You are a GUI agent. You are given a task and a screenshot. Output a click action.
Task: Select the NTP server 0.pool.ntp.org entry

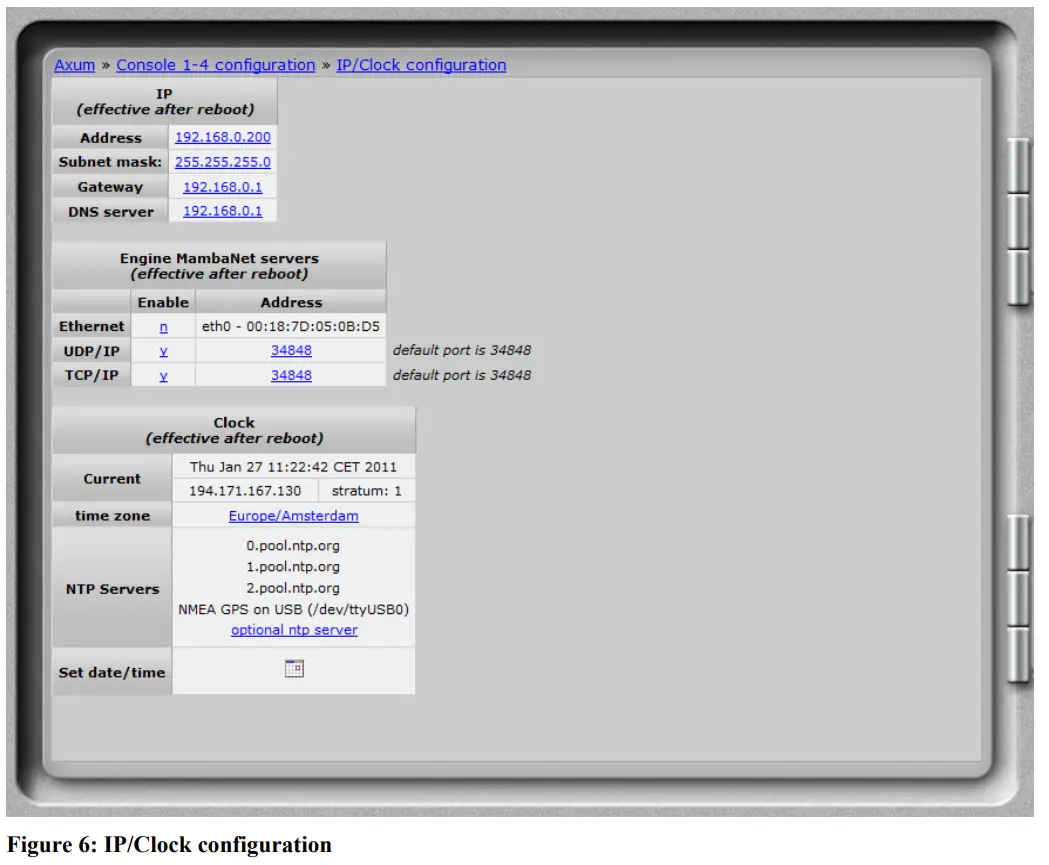point(293,545)
